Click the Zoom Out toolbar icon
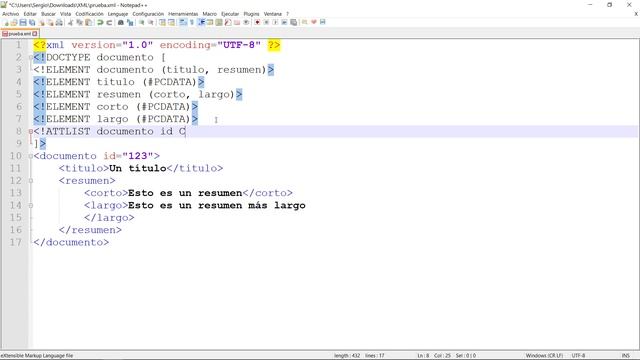The image size is (640, 360). 151,22
